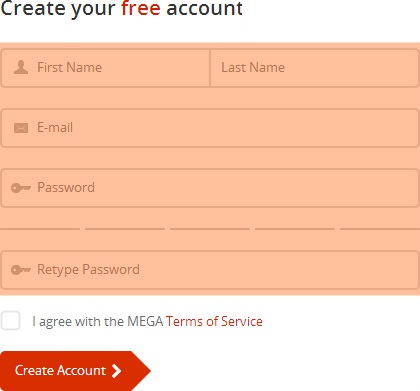Tick the agree to Terms checkbox
Image resolution: width=420 pixels, height=391 pixels.
[10, 321]
